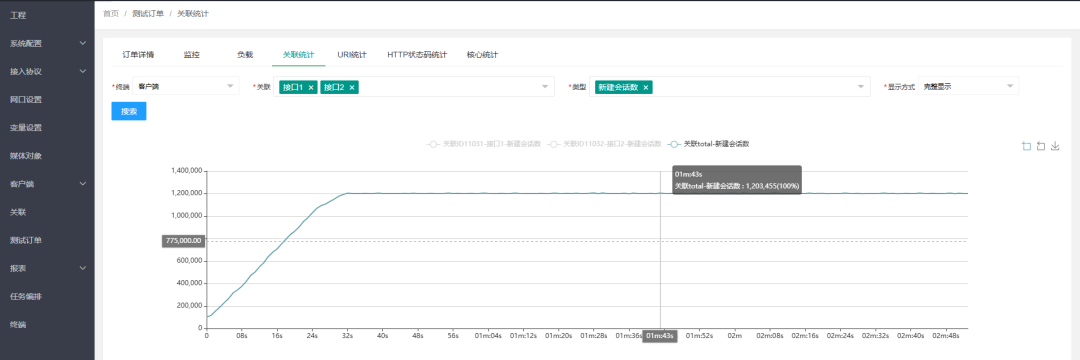Go to 测试订单 in the breadcrumb
This screenshot has height=360, width=1080.
pyautogui.click(x=148, y=14)
